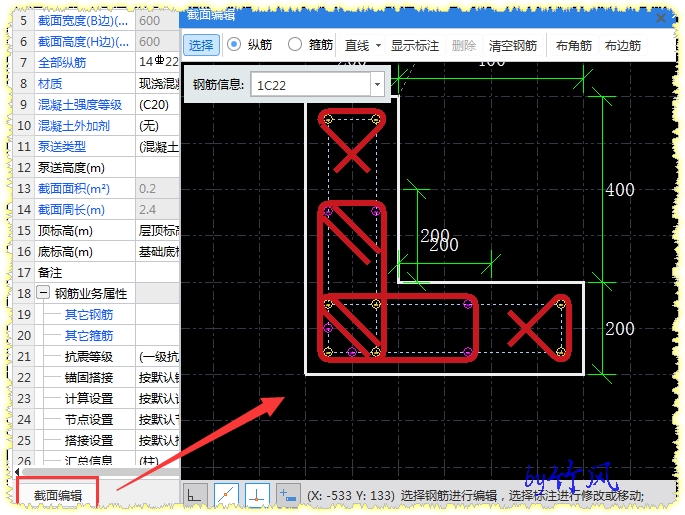Select the 截面宽度(B边) property row
685x515 pixels.
(96, 21)
